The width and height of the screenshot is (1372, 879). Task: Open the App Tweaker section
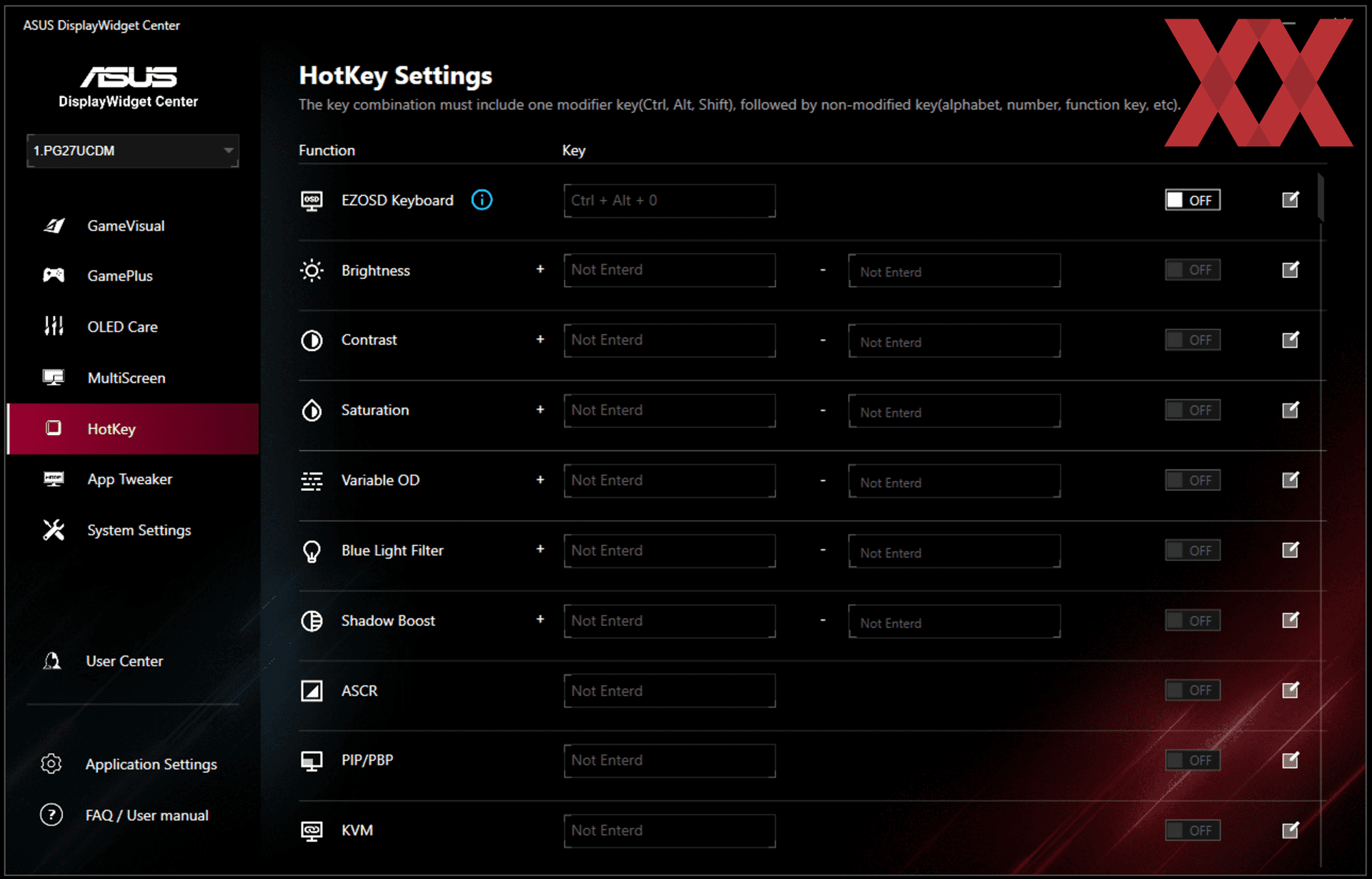[x=133, y=480]
